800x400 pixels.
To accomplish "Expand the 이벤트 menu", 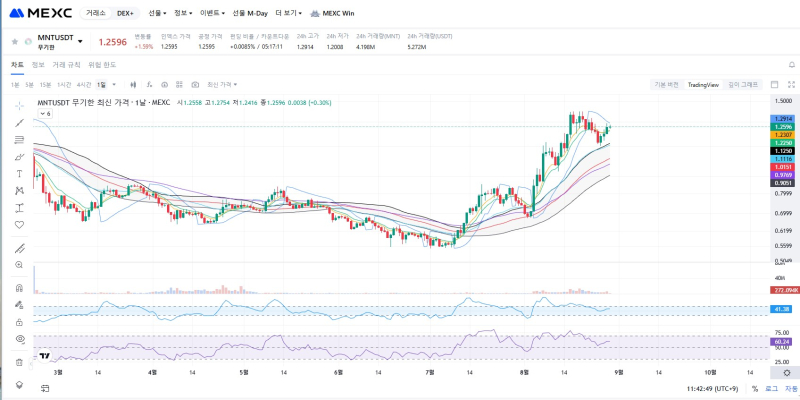I will (x=212, y=13).
